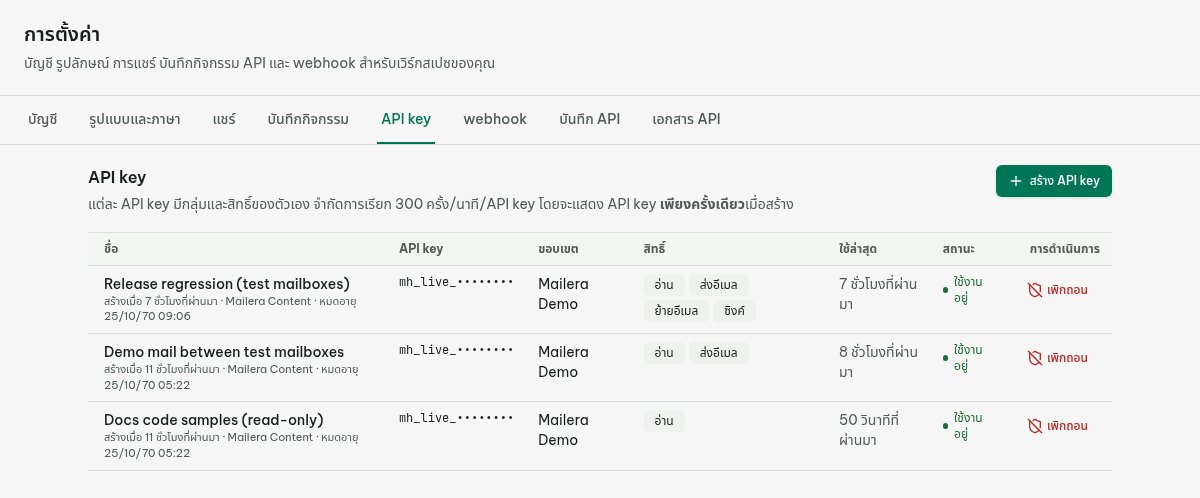Click masked API key of Docs code samples
The height and width of the screenshot is (498, 1200).
point(456,419)
